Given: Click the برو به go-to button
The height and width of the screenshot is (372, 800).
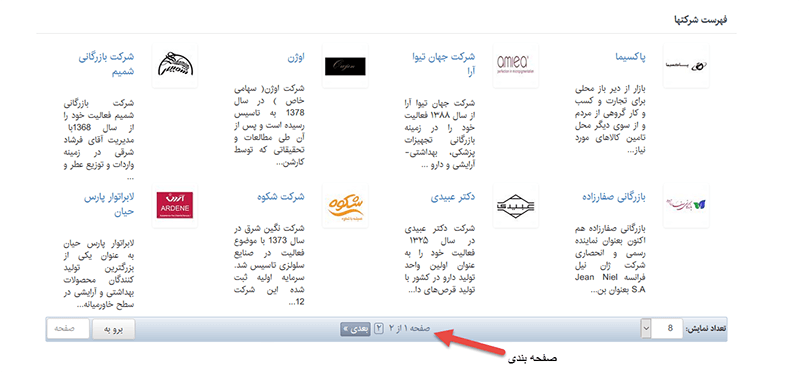Looking at the screenshot, I should (113, 329).
